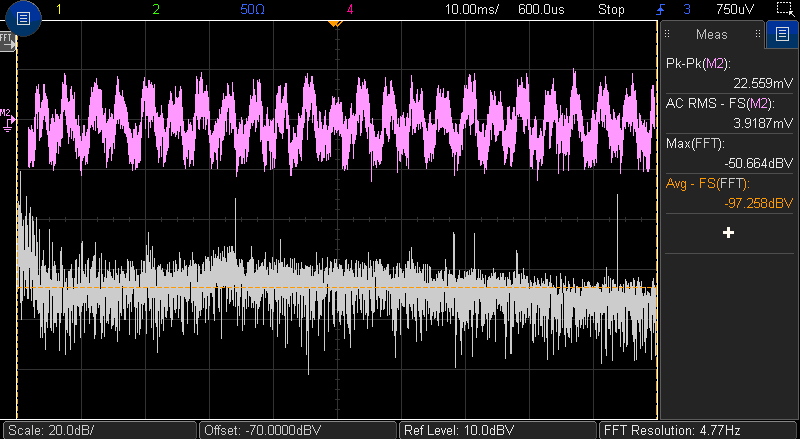Screen dimensions: 800x439
Task: Click the 22.559mV value
Action: click(763, 83)
